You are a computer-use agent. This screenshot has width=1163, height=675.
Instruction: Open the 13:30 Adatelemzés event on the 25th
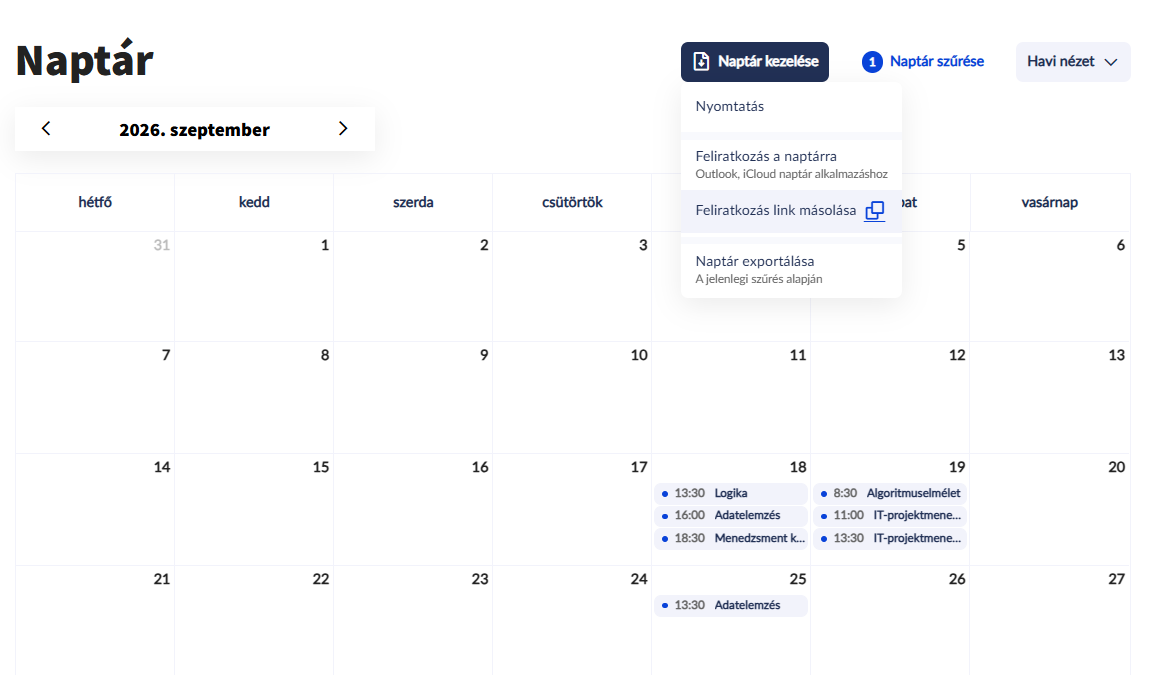click(x=731, y=605)
